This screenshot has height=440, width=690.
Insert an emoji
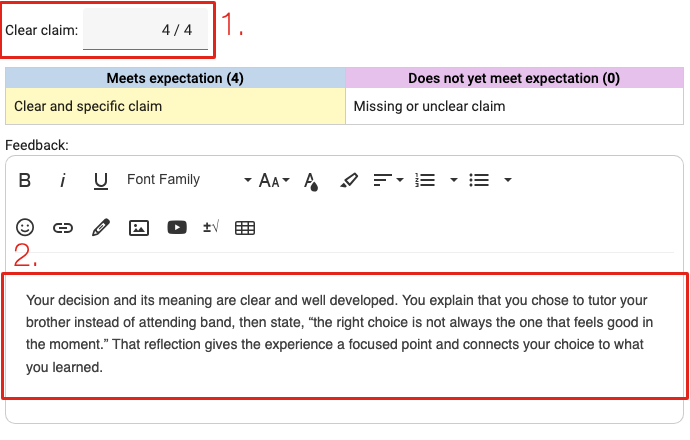[25, 227]
